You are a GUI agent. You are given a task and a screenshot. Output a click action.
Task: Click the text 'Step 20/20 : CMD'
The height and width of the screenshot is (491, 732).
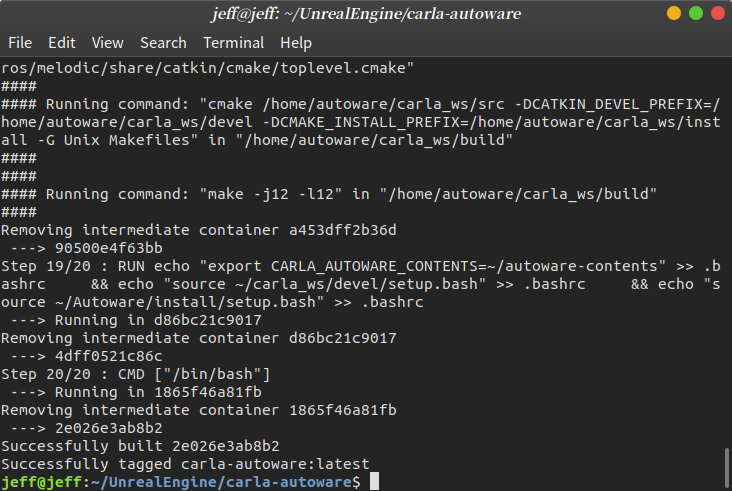tap(73, 374)
